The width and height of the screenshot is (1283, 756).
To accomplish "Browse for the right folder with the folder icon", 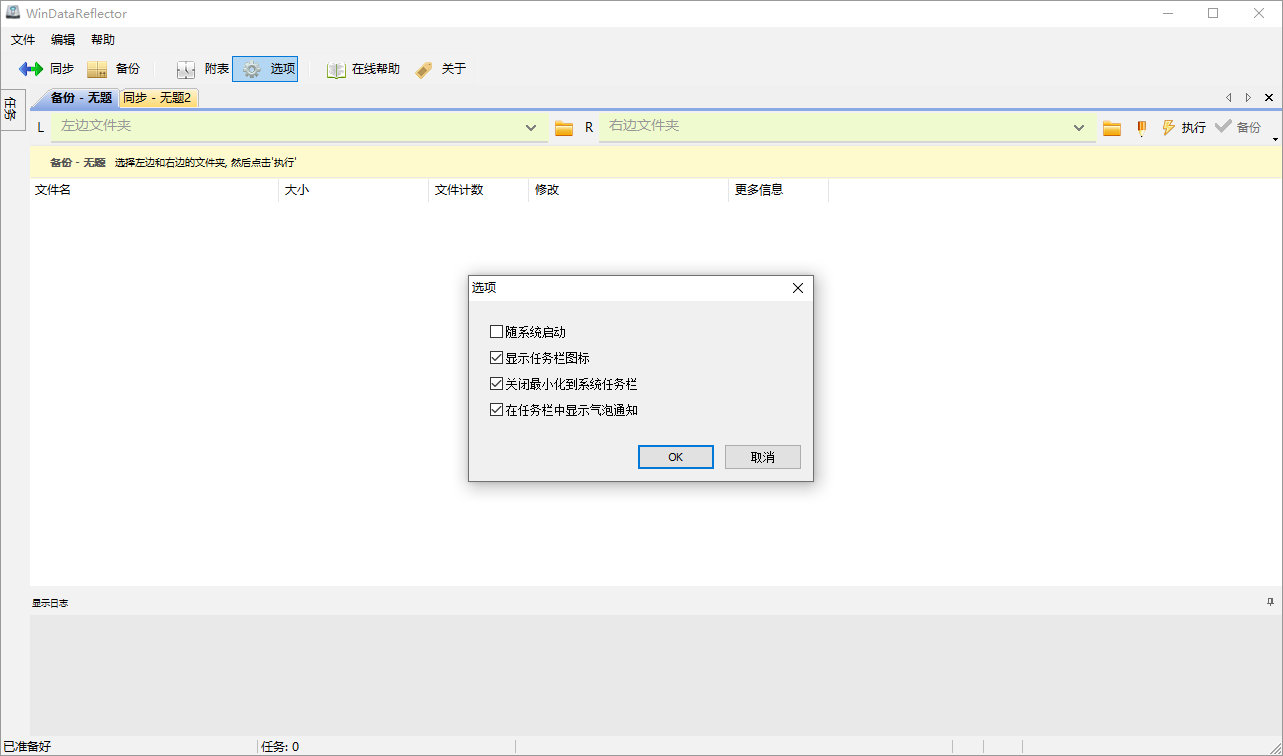I will (1112, 128).
